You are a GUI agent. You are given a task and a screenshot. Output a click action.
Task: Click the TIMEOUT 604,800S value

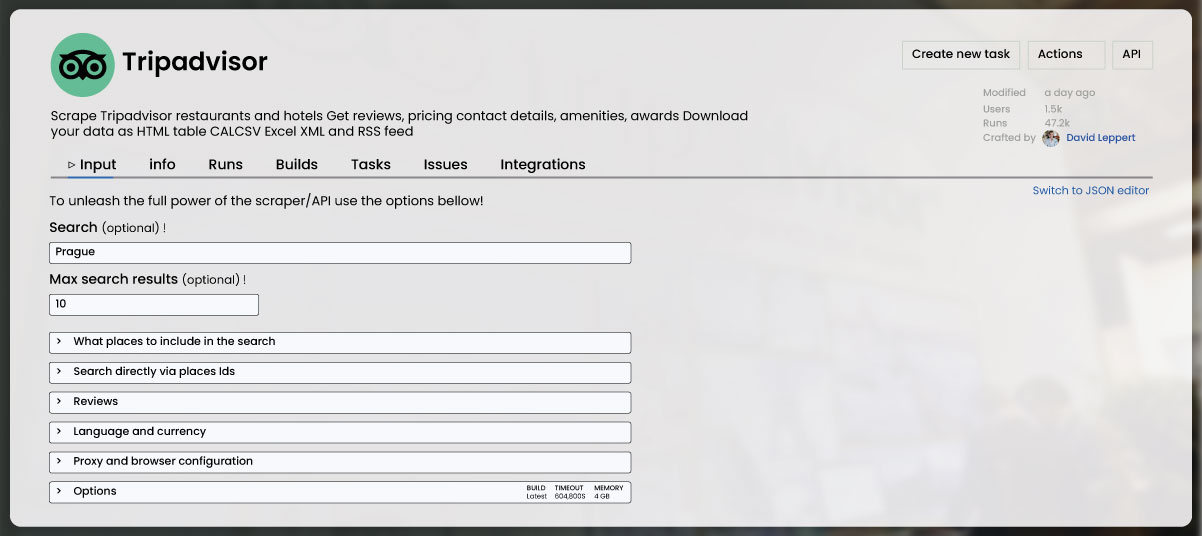point(570,492)
